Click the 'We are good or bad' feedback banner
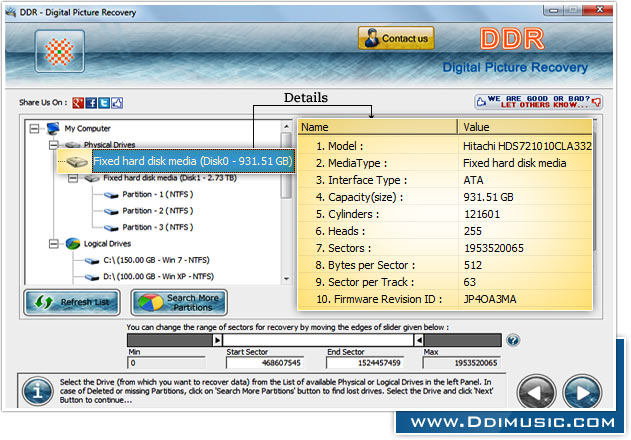 tap(538, 102)
